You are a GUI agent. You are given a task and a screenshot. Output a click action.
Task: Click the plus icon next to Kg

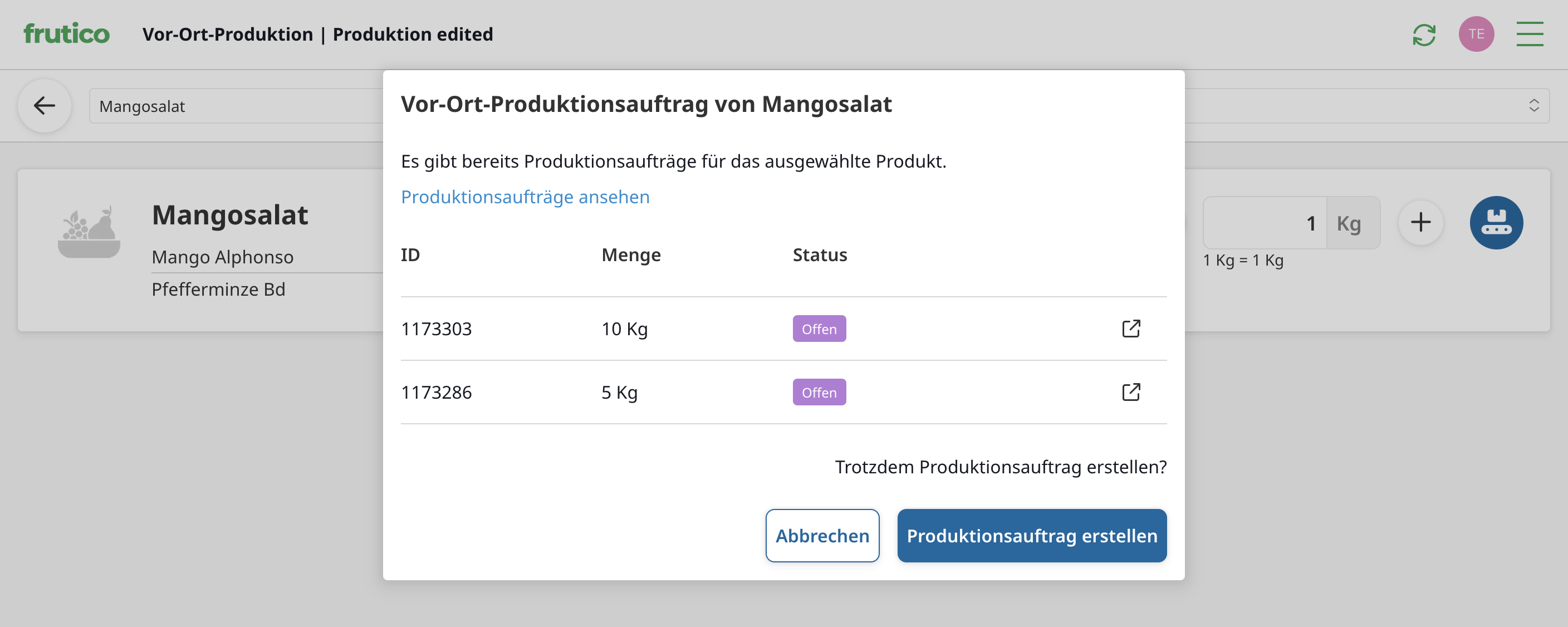pyautogui.click(x=1420, y=223)
